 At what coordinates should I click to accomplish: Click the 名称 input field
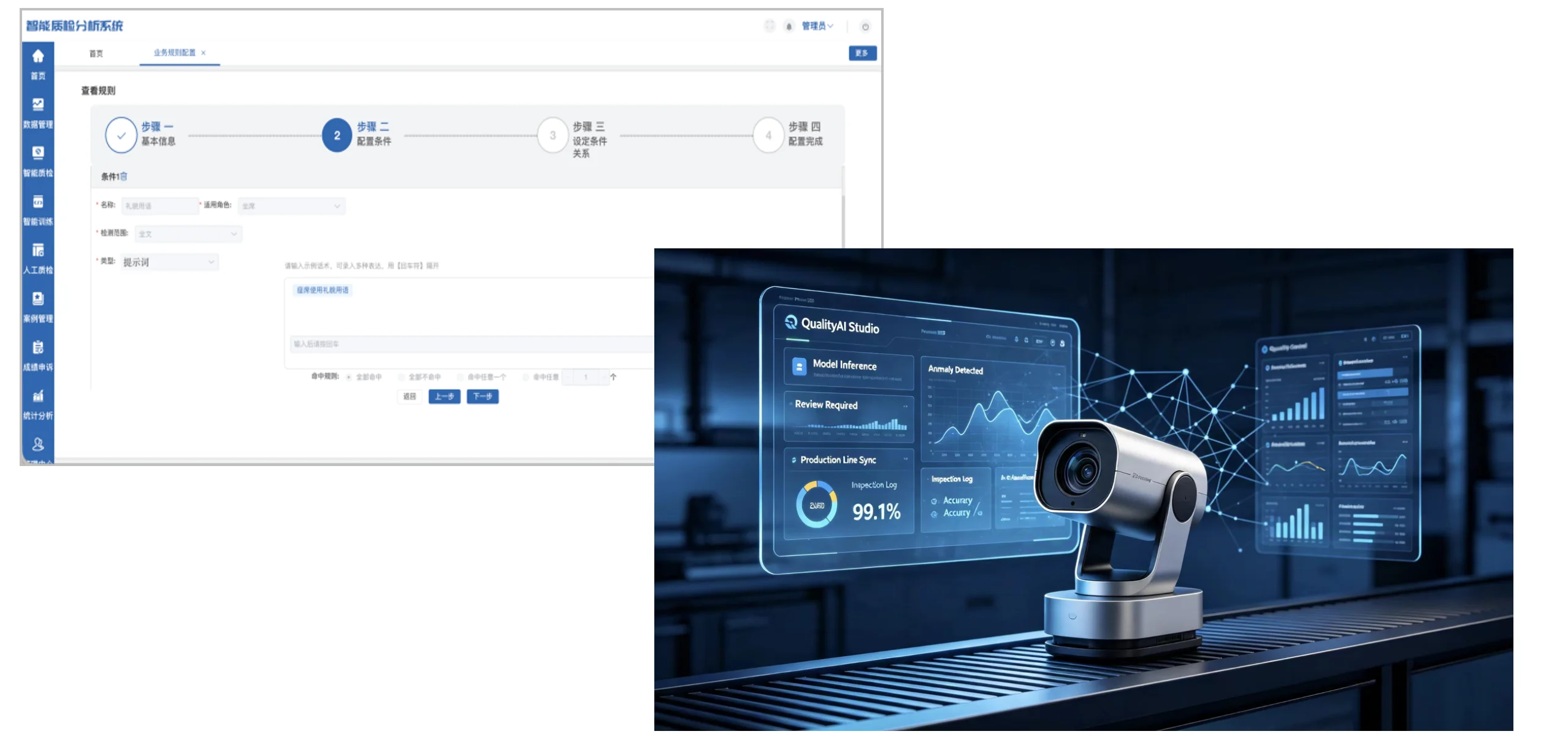tap(160, 206)
